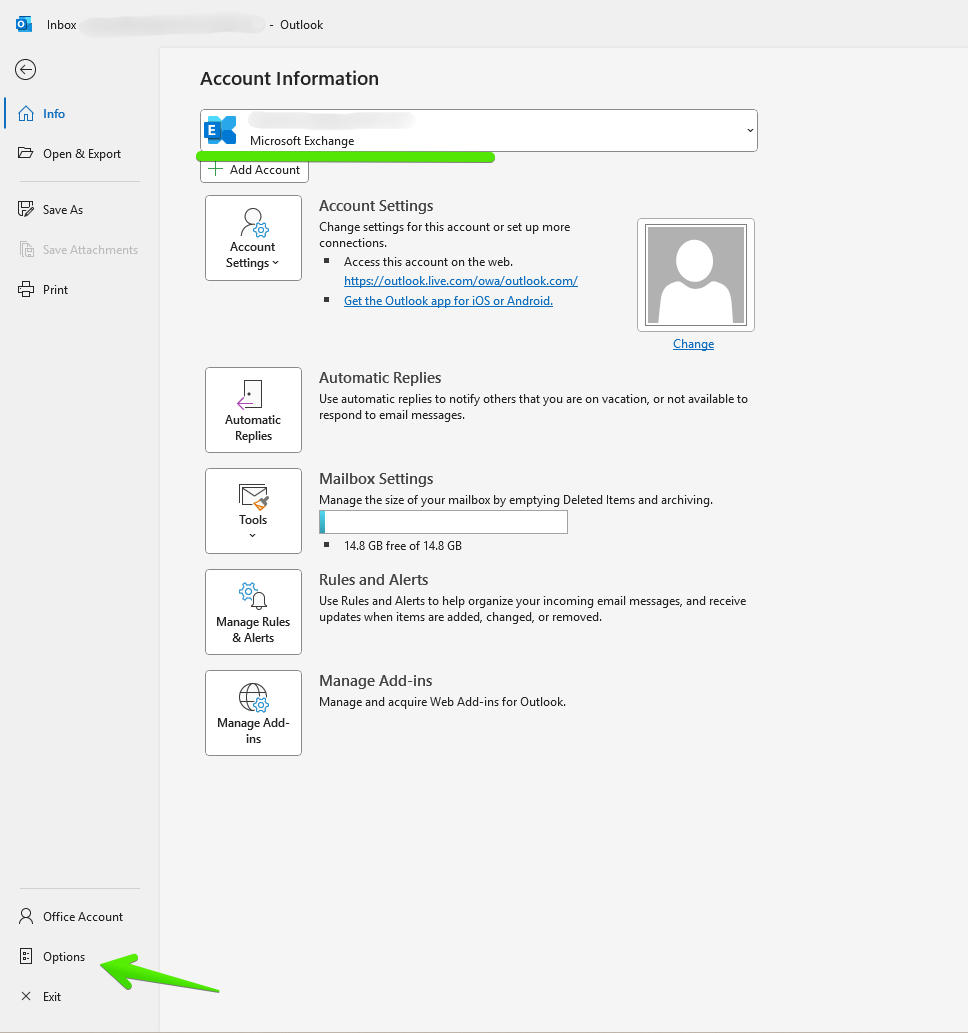Screen dimensions: 968x1033
Task: Click the Account Settings heading text
Action: (376, 206)
